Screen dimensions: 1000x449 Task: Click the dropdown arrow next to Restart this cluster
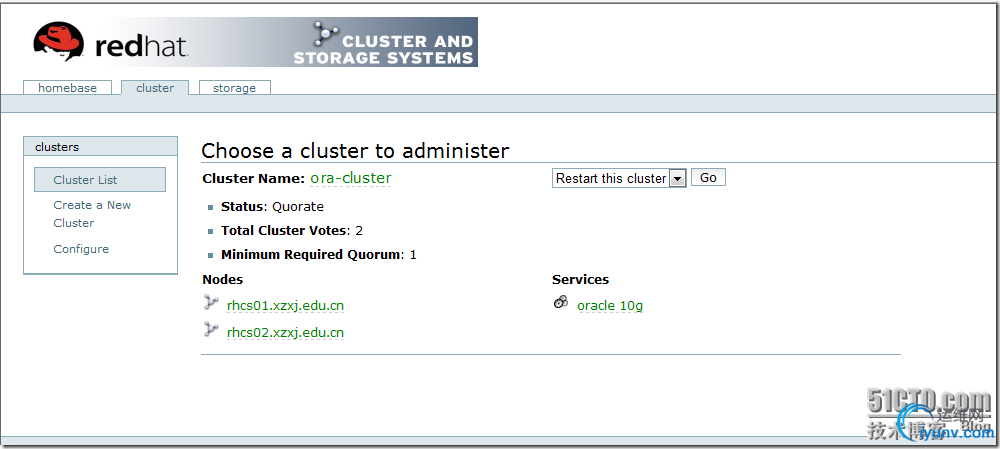[x=677, y=178]
